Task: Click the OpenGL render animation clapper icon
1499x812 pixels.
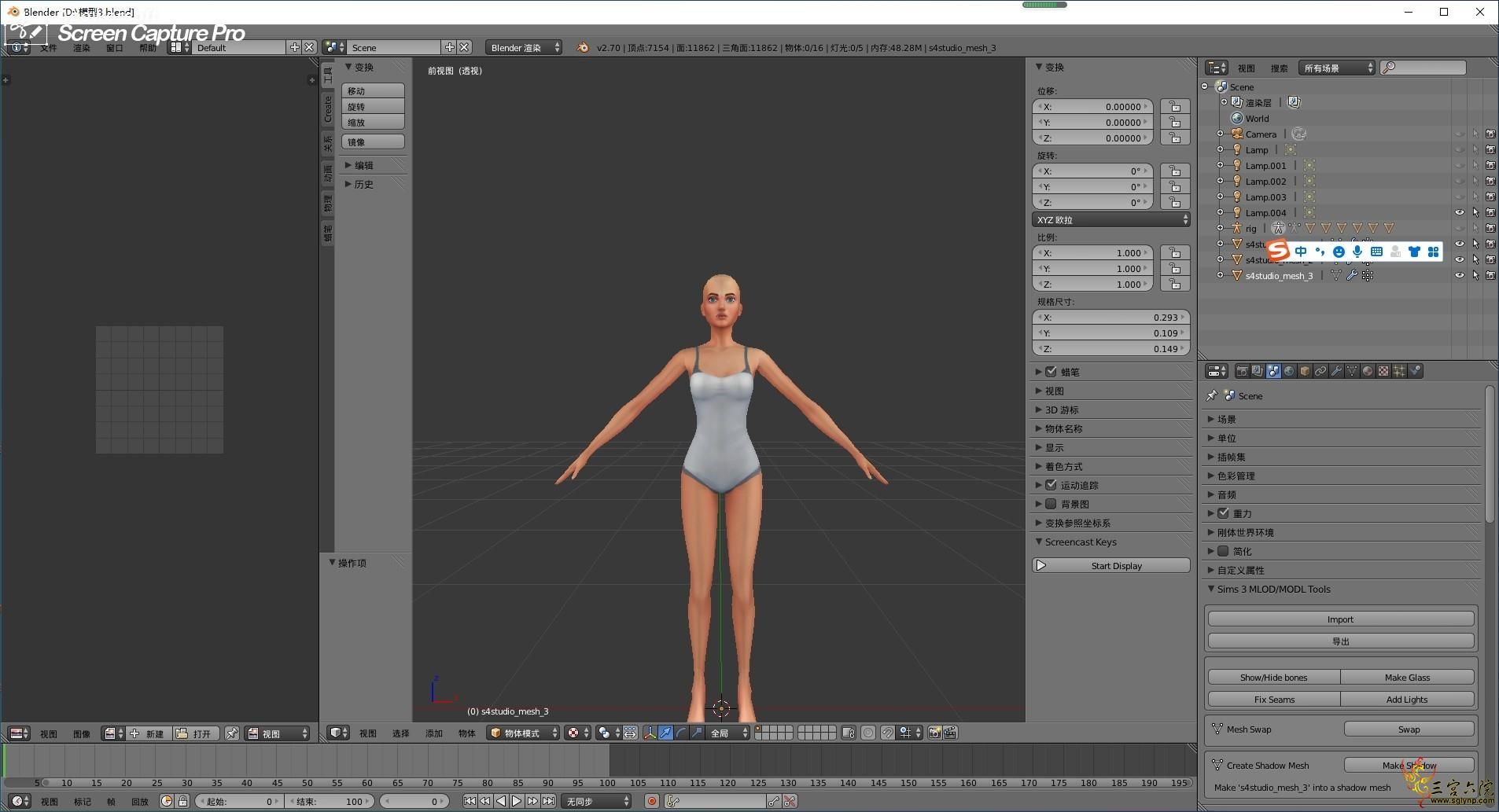Action: pyautogui.click(x=950, y=733)
